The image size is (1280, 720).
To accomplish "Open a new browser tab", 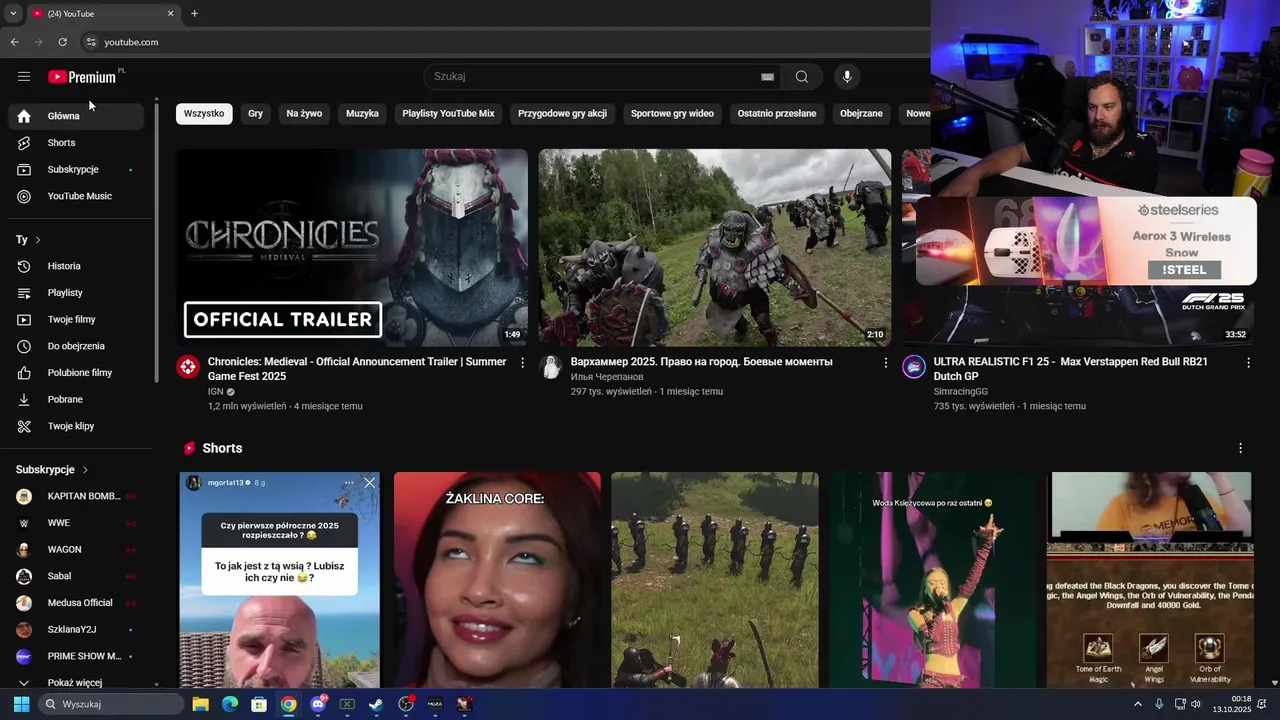I will click(x=194, y=14).
